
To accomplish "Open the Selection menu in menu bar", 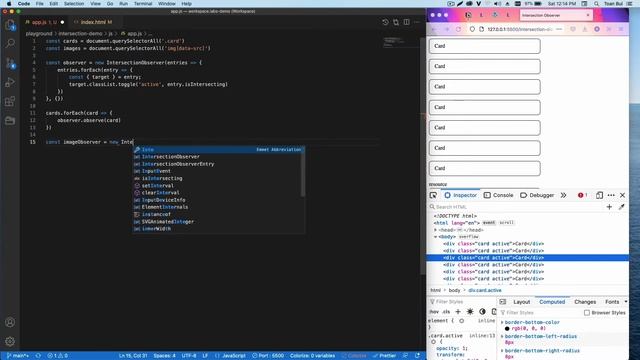I will pyautogui.click(x=74, y=4).
